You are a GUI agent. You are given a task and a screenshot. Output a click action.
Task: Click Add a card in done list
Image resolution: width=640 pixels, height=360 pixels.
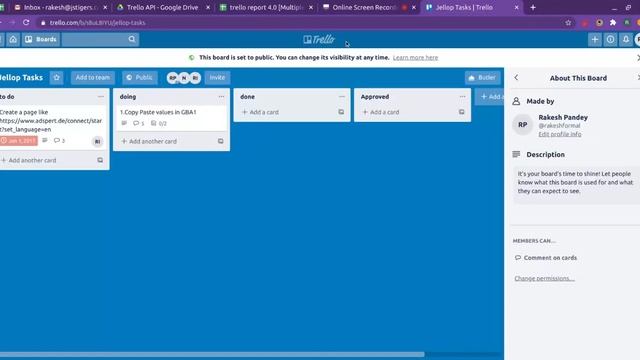coord(260,112)
